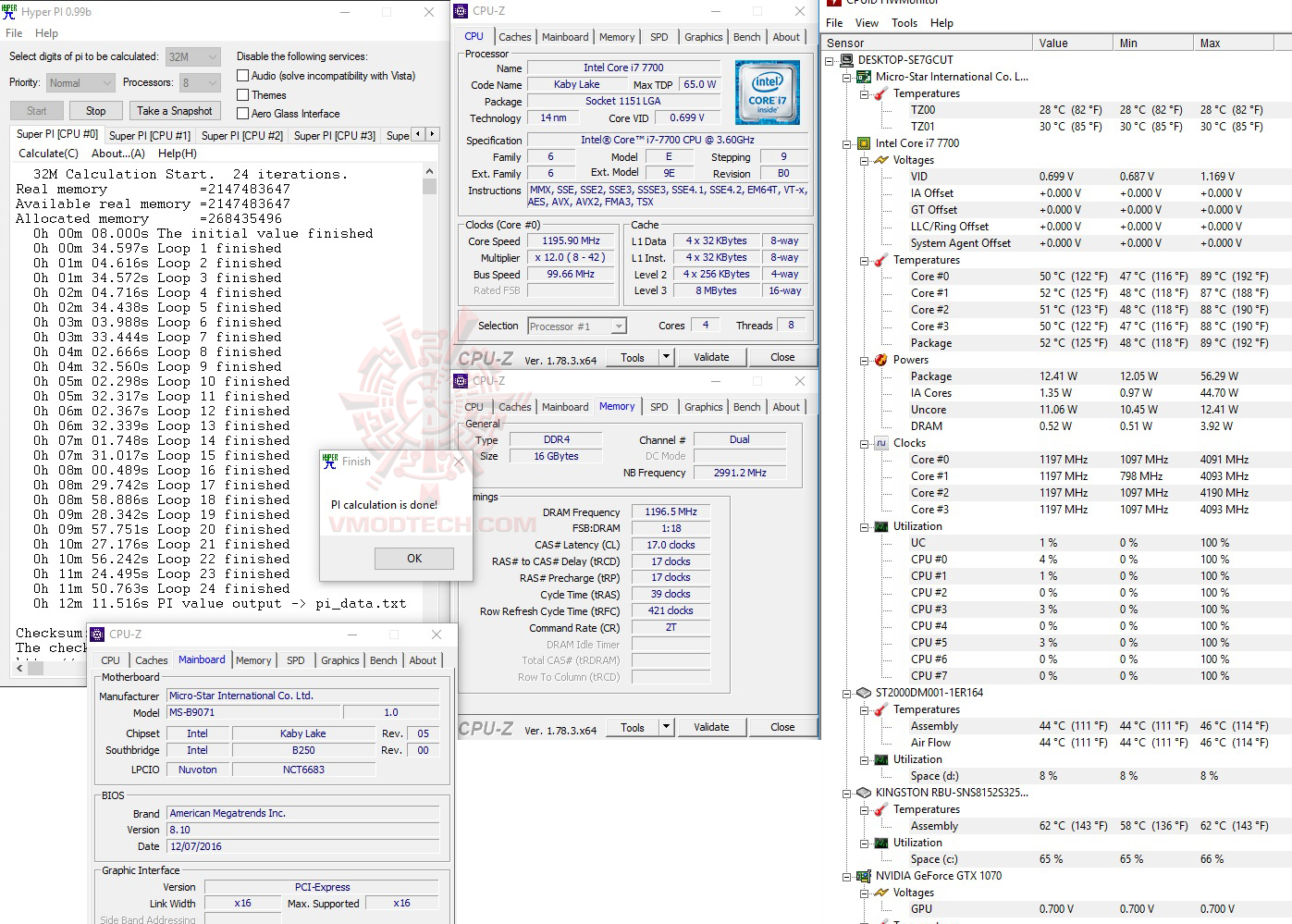Click the Intel Core i7 logo in CPU-Z

tap(767, 92)
